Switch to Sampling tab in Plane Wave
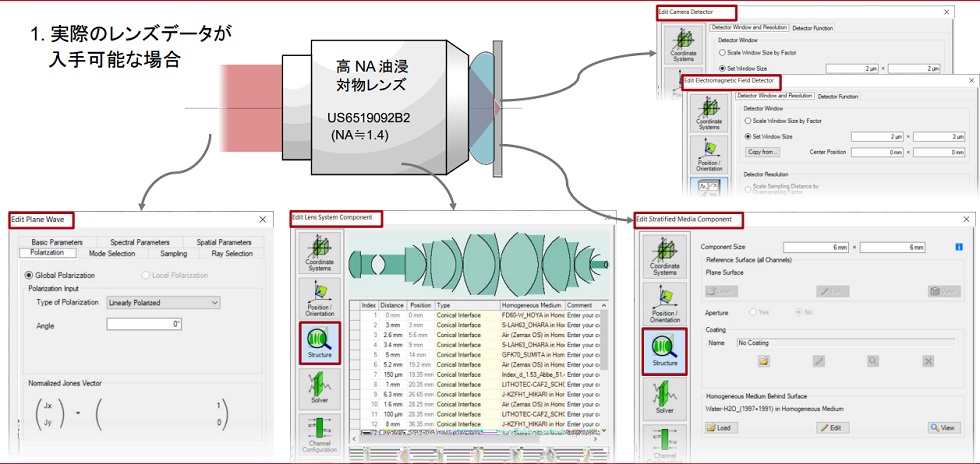 coord(173,253)
